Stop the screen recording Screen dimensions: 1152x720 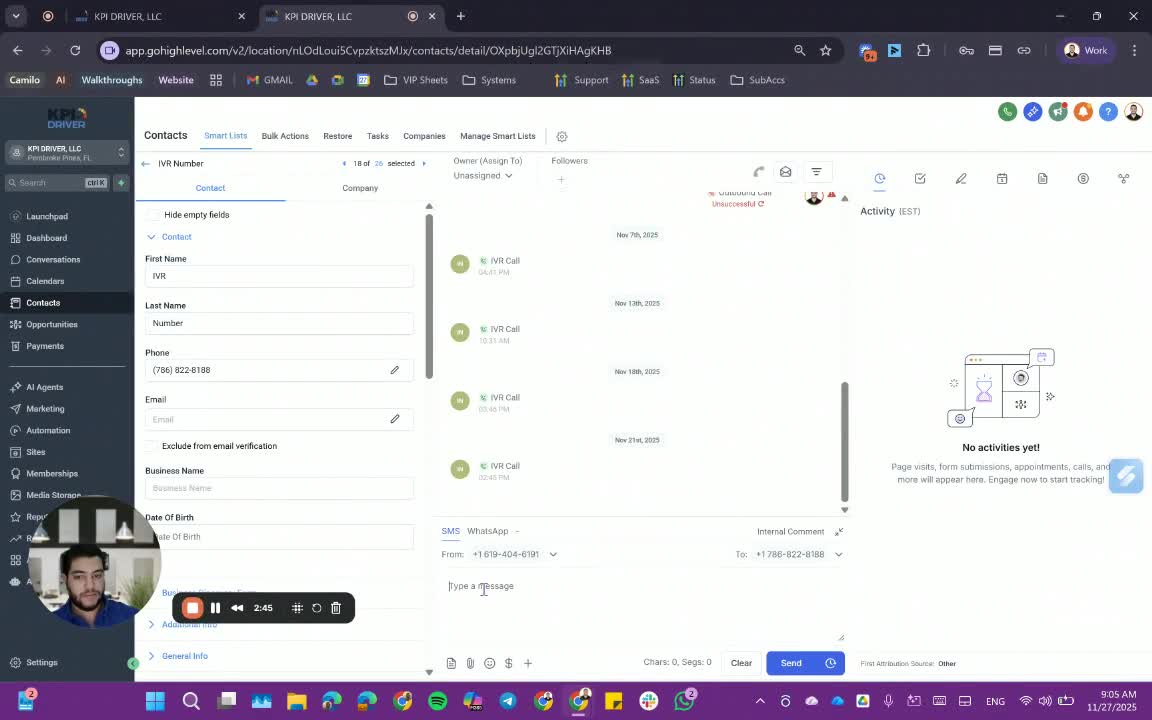(192, 608)
